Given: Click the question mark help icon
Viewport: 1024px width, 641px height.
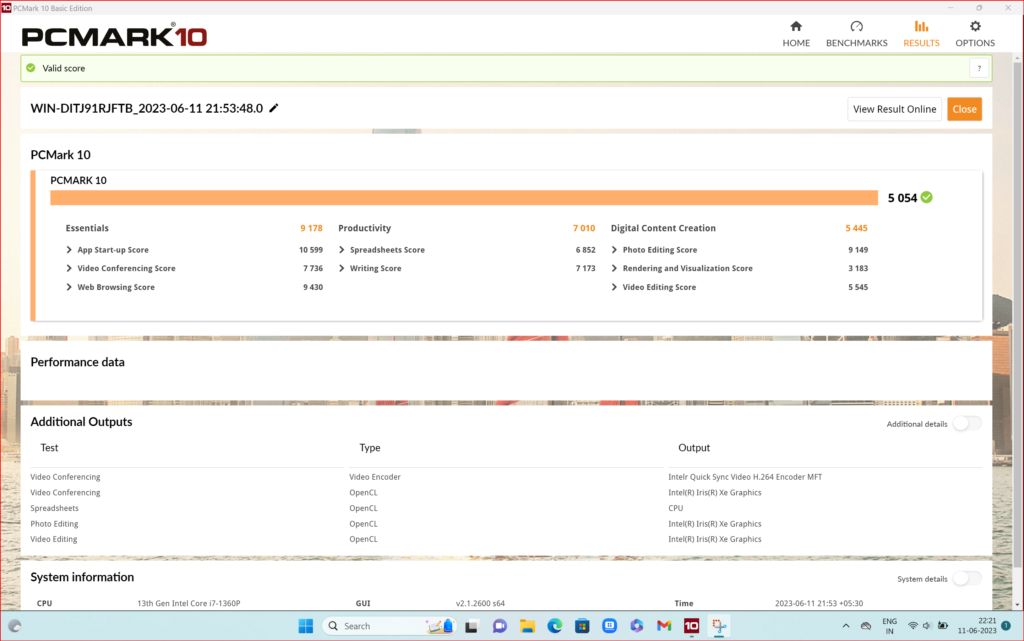Looking at the screenshot, I should coord(979,68).
